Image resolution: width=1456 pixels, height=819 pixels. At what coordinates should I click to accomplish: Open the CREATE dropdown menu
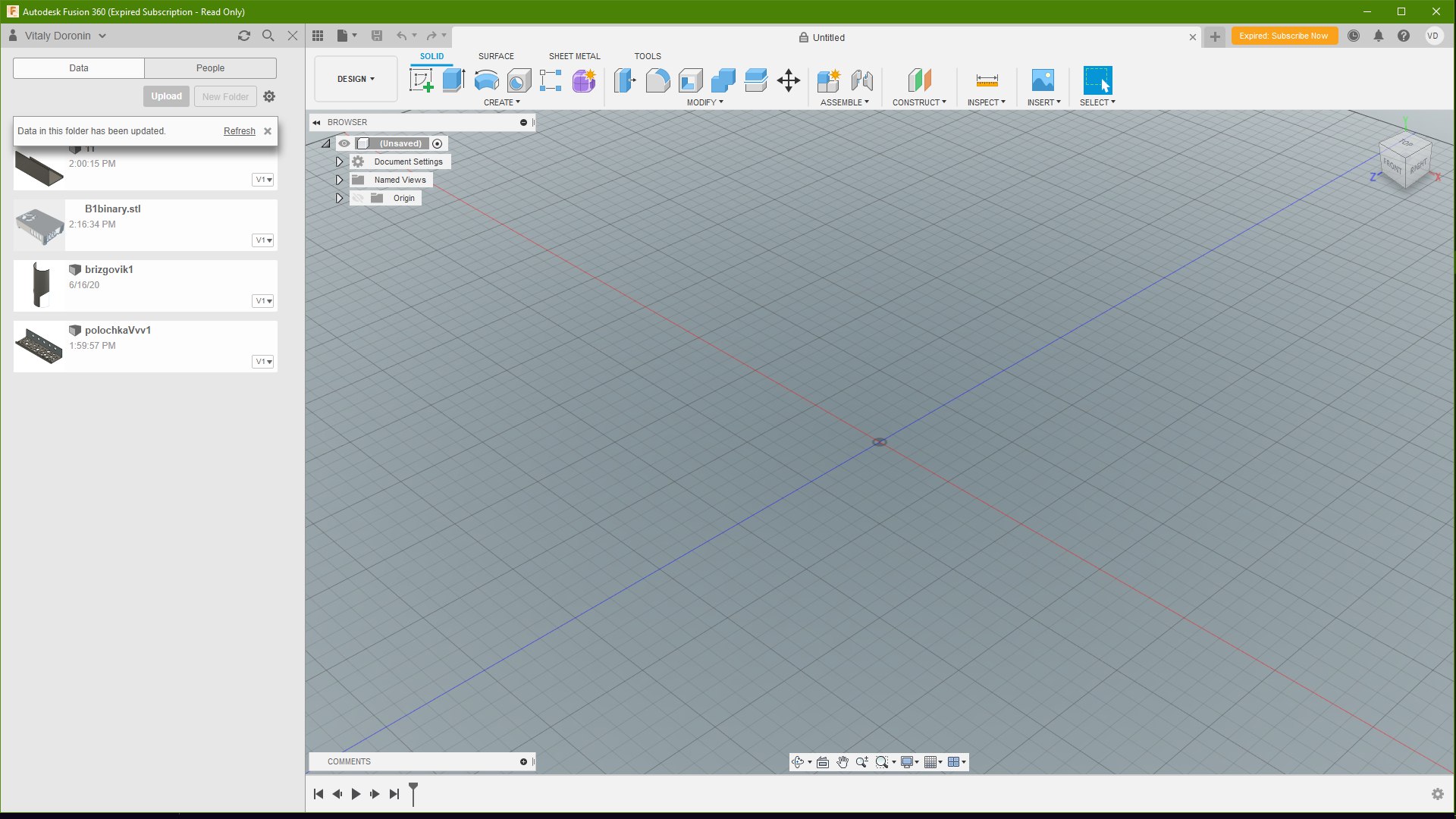pyautogui.click(x=502, y=102)
